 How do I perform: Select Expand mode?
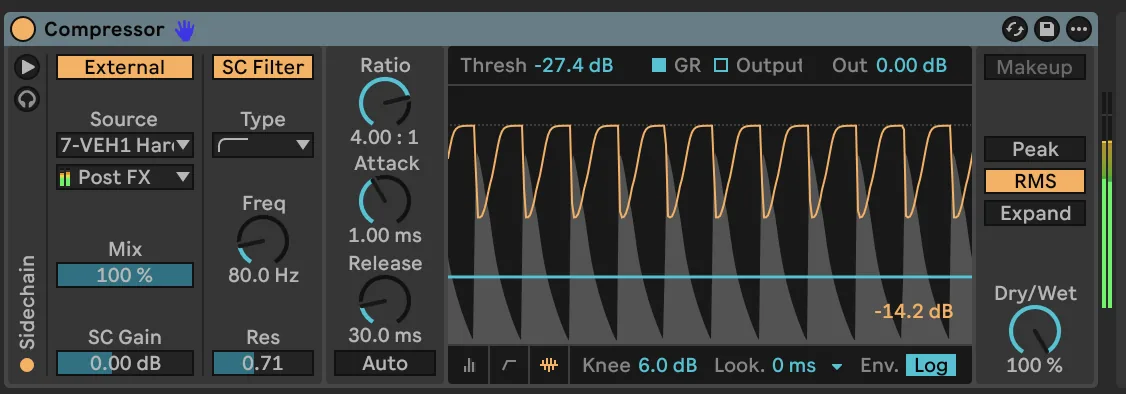pyautogui.click(x=1035, y=213)
